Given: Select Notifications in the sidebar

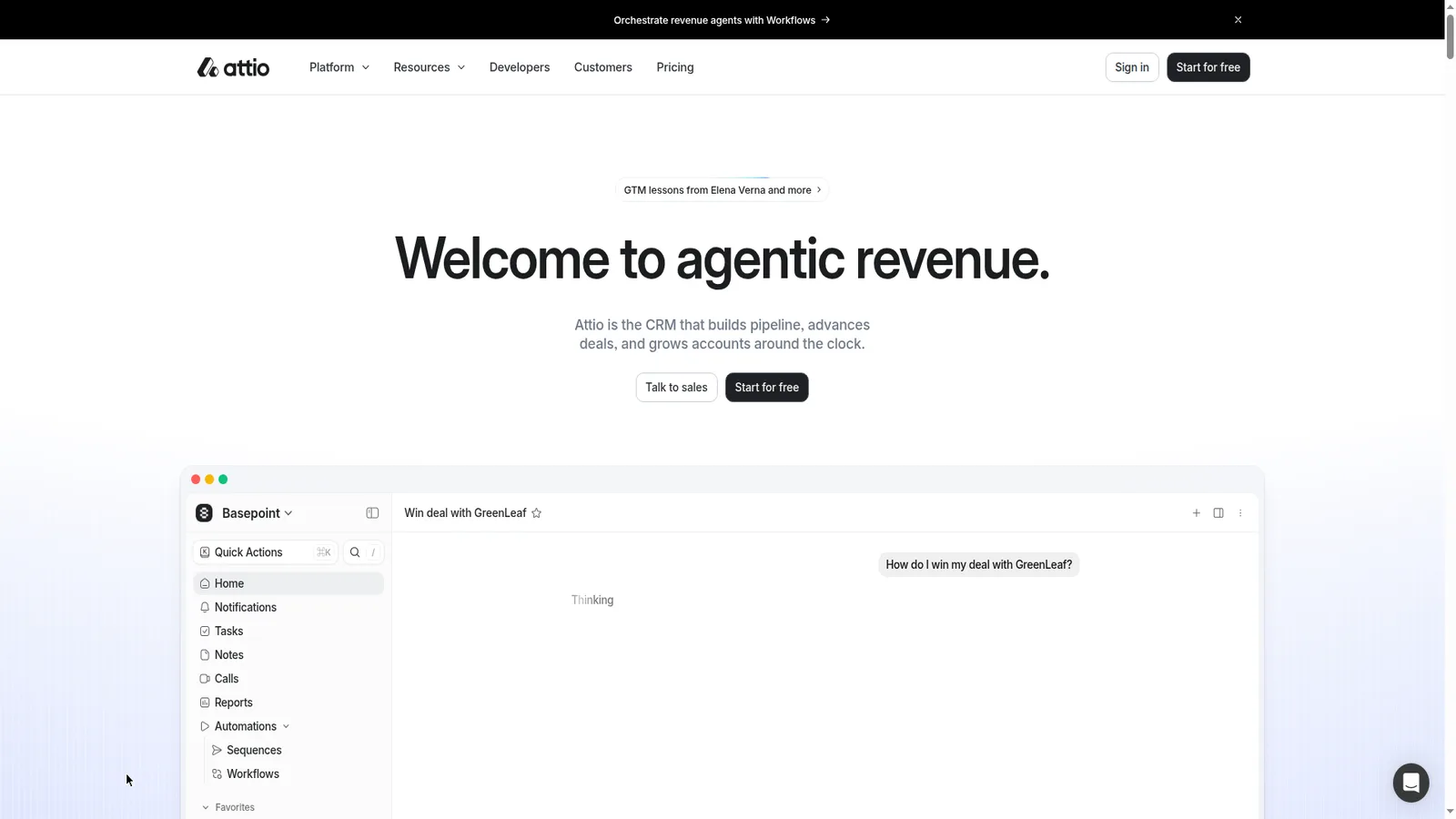Looking at the screenshot, I should tap(288, 607).
